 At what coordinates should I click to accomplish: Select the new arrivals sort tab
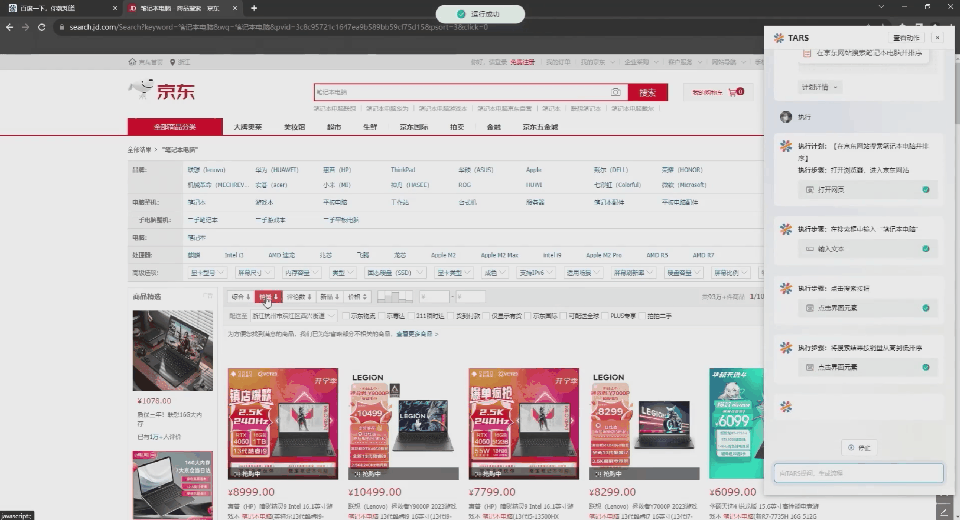pos(329,296)
